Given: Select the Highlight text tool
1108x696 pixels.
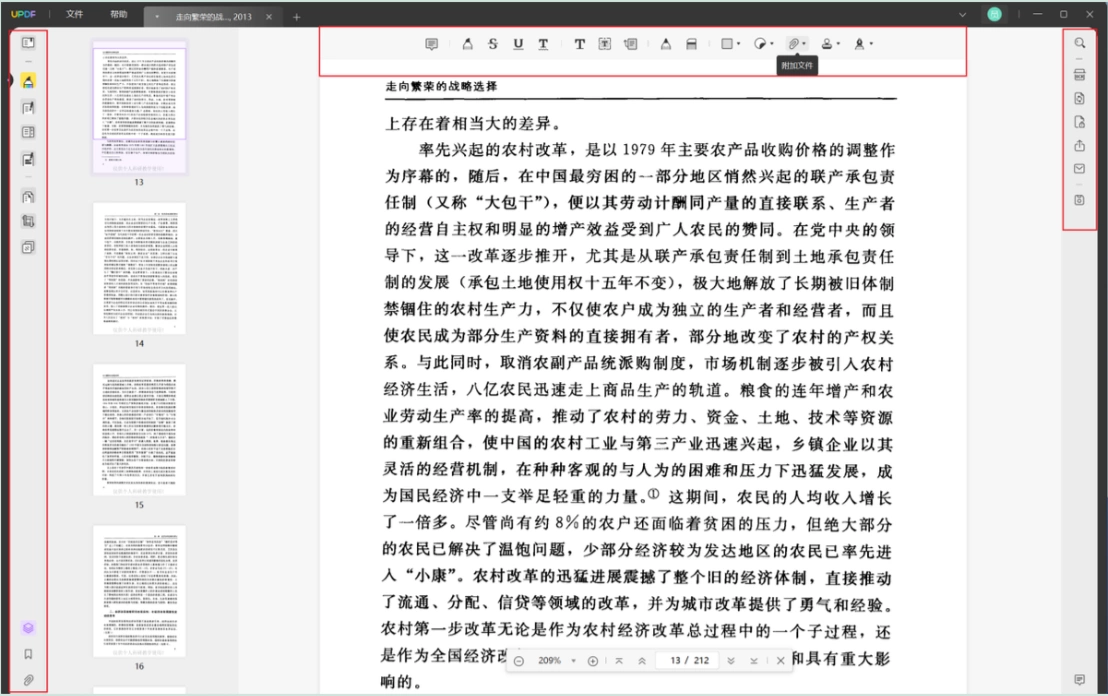Looking at the screenshot, I should (x=468, y=44).
